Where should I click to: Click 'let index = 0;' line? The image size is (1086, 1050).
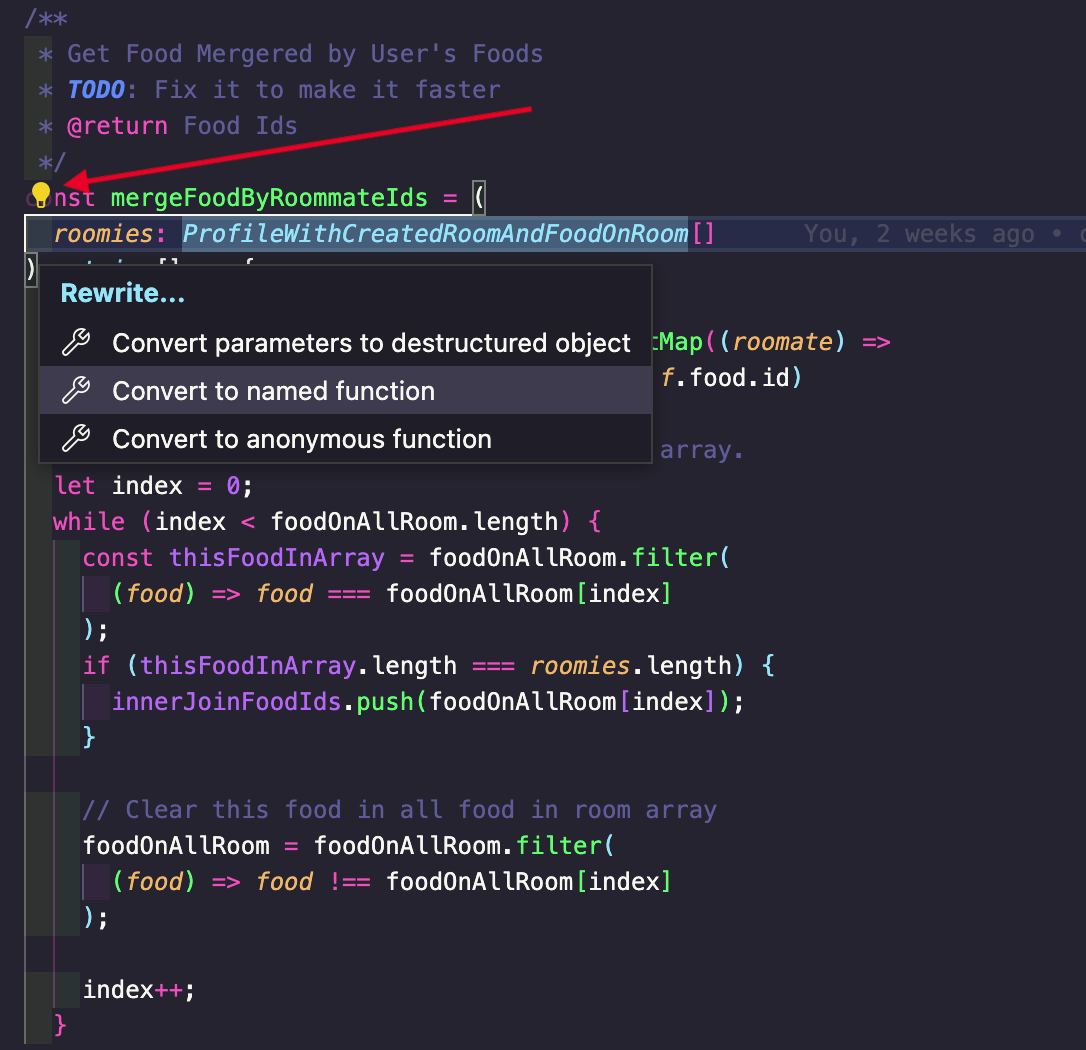click(154, 486)
